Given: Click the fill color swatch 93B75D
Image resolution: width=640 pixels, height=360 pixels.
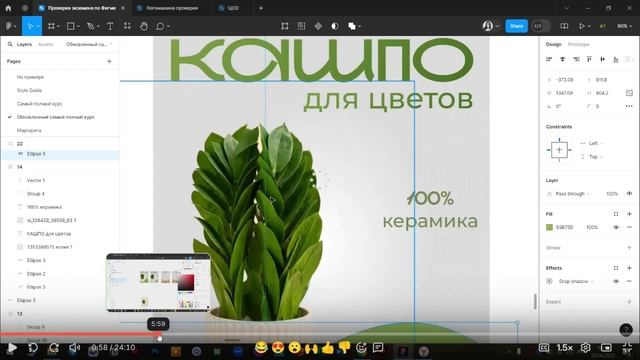Looking at the screenshot, I should tap(549, 227).
